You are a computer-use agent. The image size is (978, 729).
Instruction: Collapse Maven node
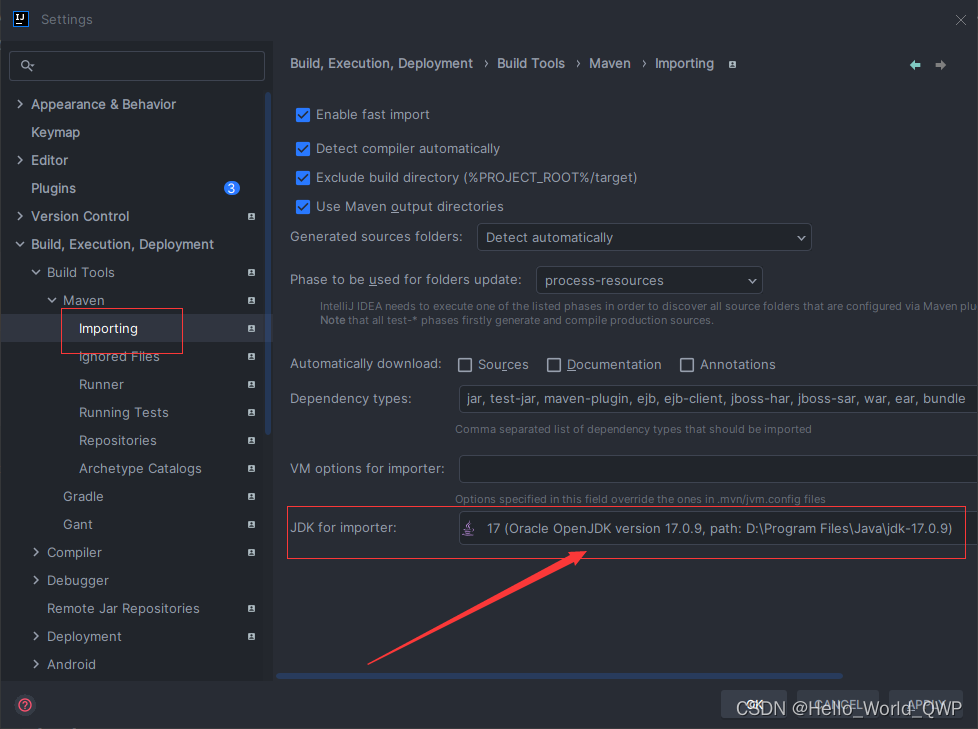pyautogui.click(x=52, y=301)
